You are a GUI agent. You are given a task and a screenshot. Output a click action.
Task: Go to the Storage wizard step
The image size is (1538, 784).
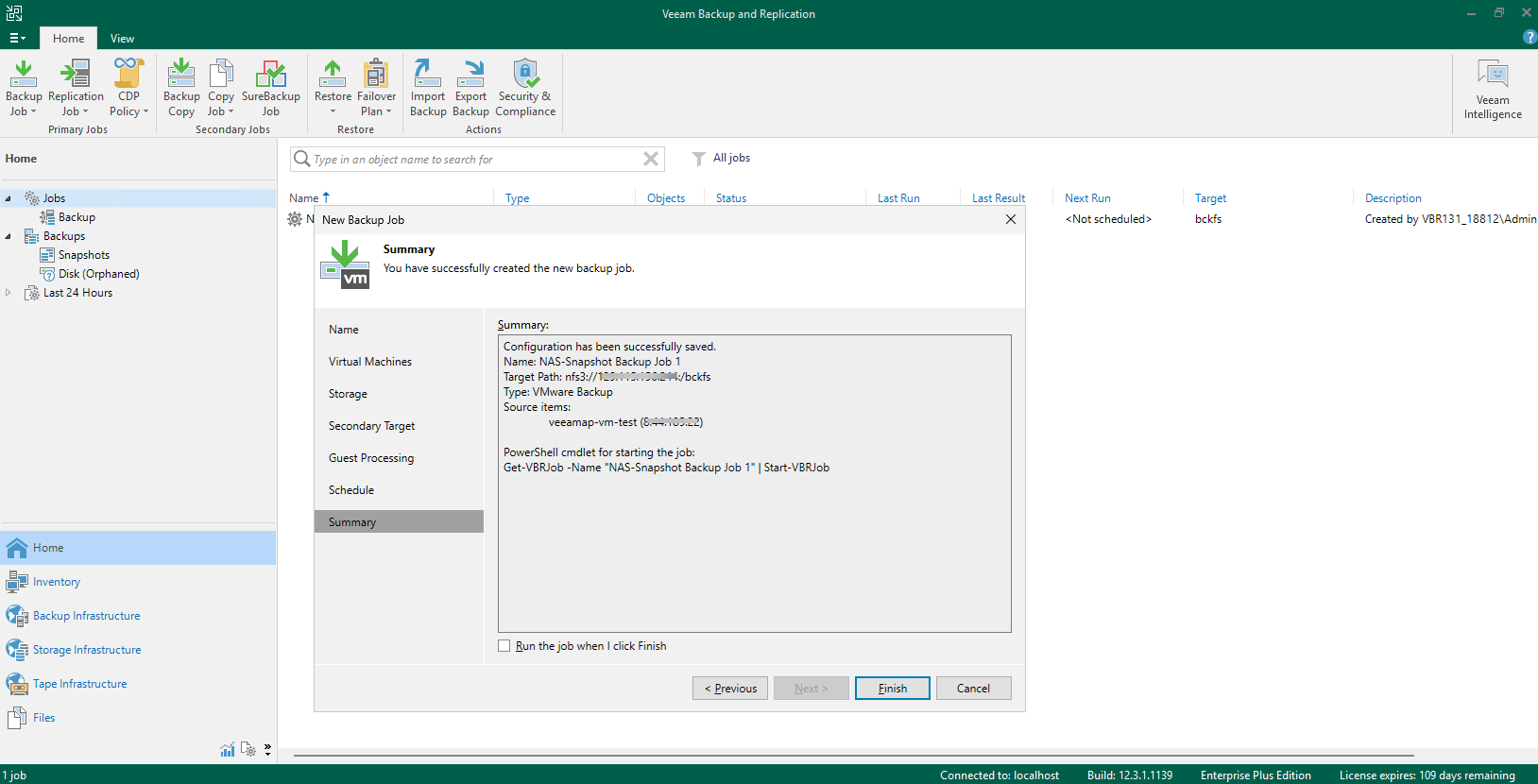point(399,394)
